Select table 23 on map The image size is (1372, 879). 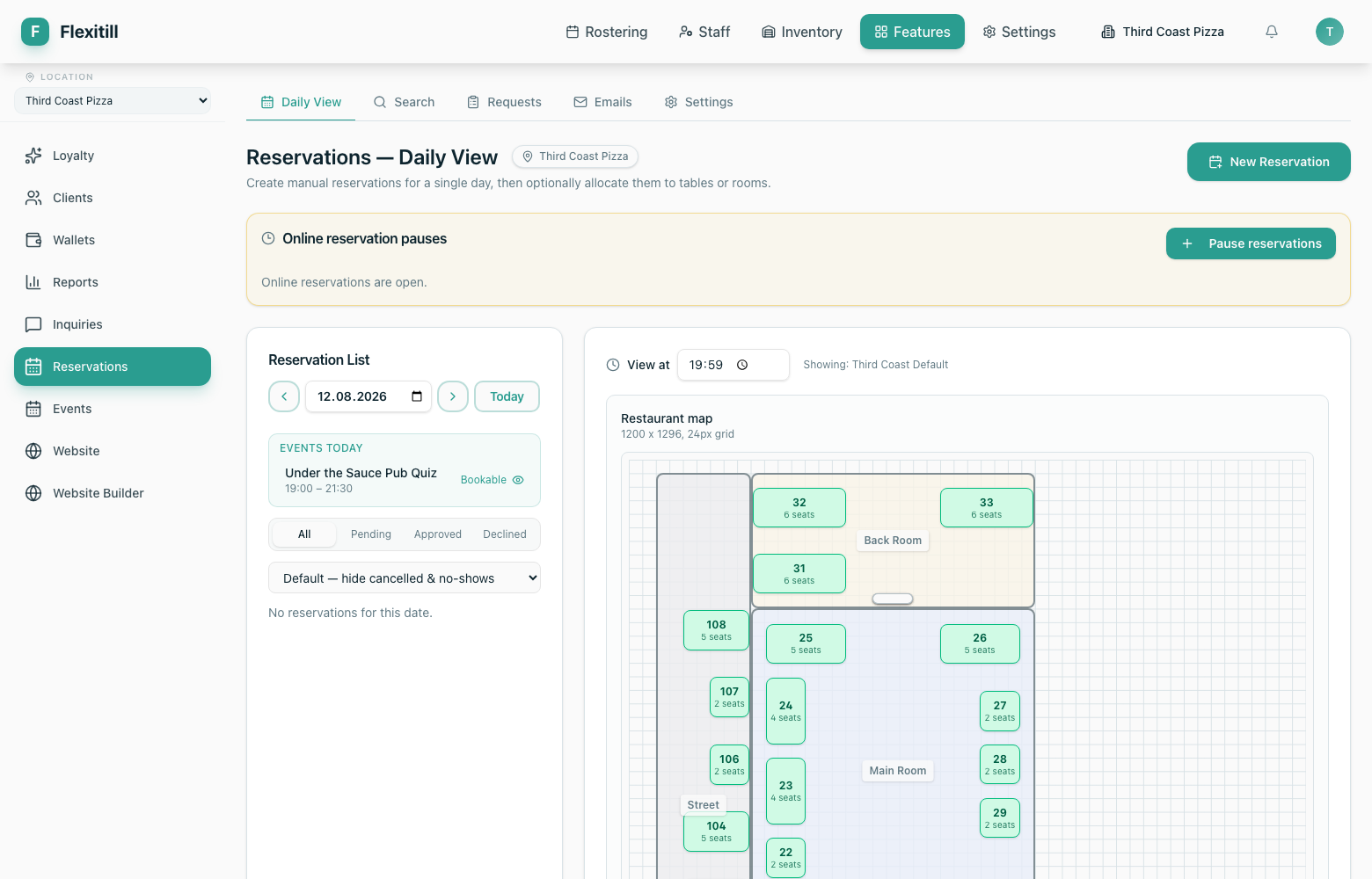tap(785, 791)
